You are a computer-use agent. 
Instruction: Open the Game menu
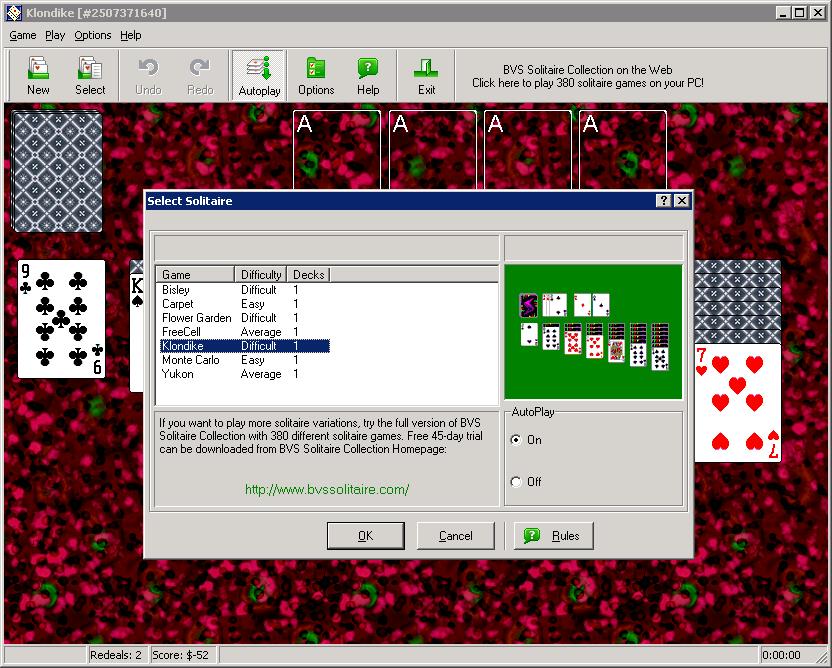[22, 35]
